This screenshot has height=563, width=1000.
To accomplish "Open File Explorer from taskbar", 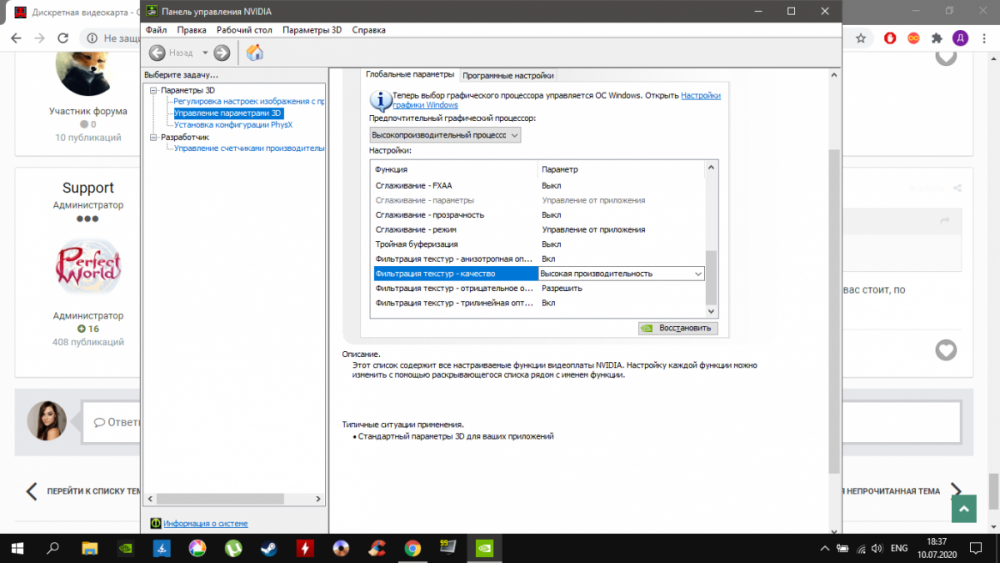I will tap(90, 548).
